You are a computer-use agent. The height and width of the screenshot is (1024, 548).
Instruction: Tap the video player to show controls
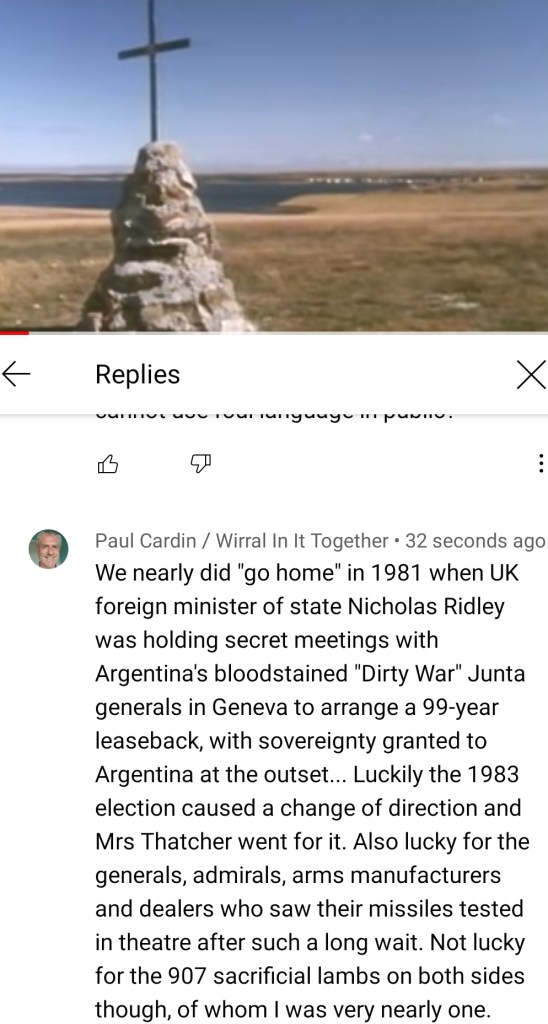pyautogui.click(x=274, y=165)
